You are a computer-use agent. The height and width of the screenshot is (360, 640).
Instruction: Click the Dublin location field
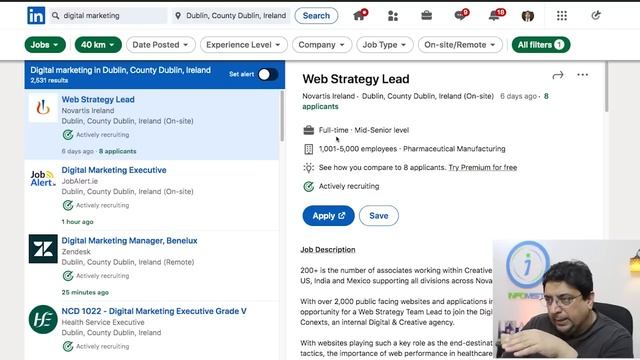point(231,16)
